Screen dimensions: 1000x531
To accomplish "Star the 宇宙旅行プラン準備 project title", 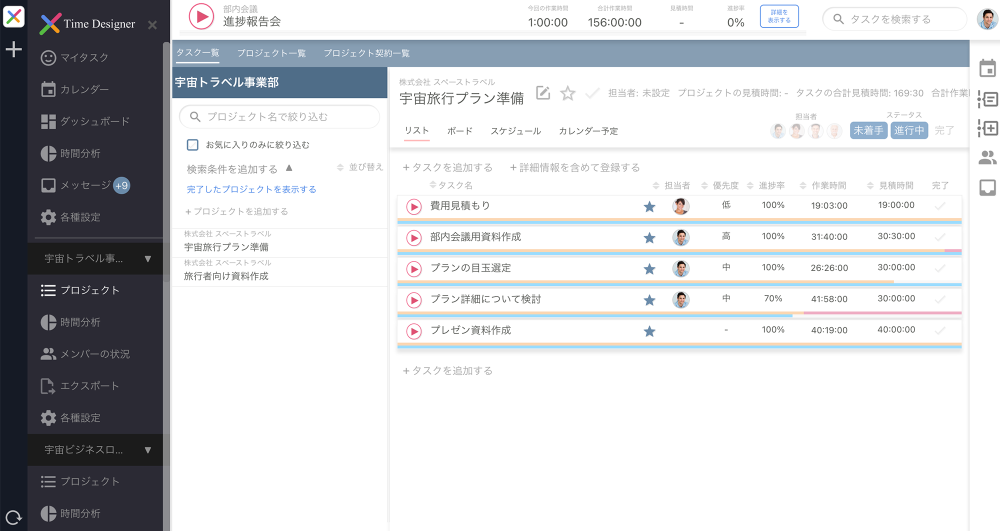I will point(568,93).
